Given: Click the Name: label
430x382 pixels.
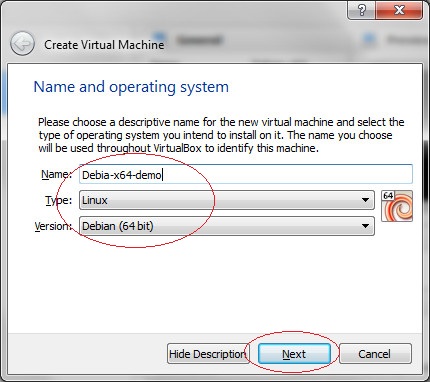Looking at the screenshot, I should click(x=56, y=174).
